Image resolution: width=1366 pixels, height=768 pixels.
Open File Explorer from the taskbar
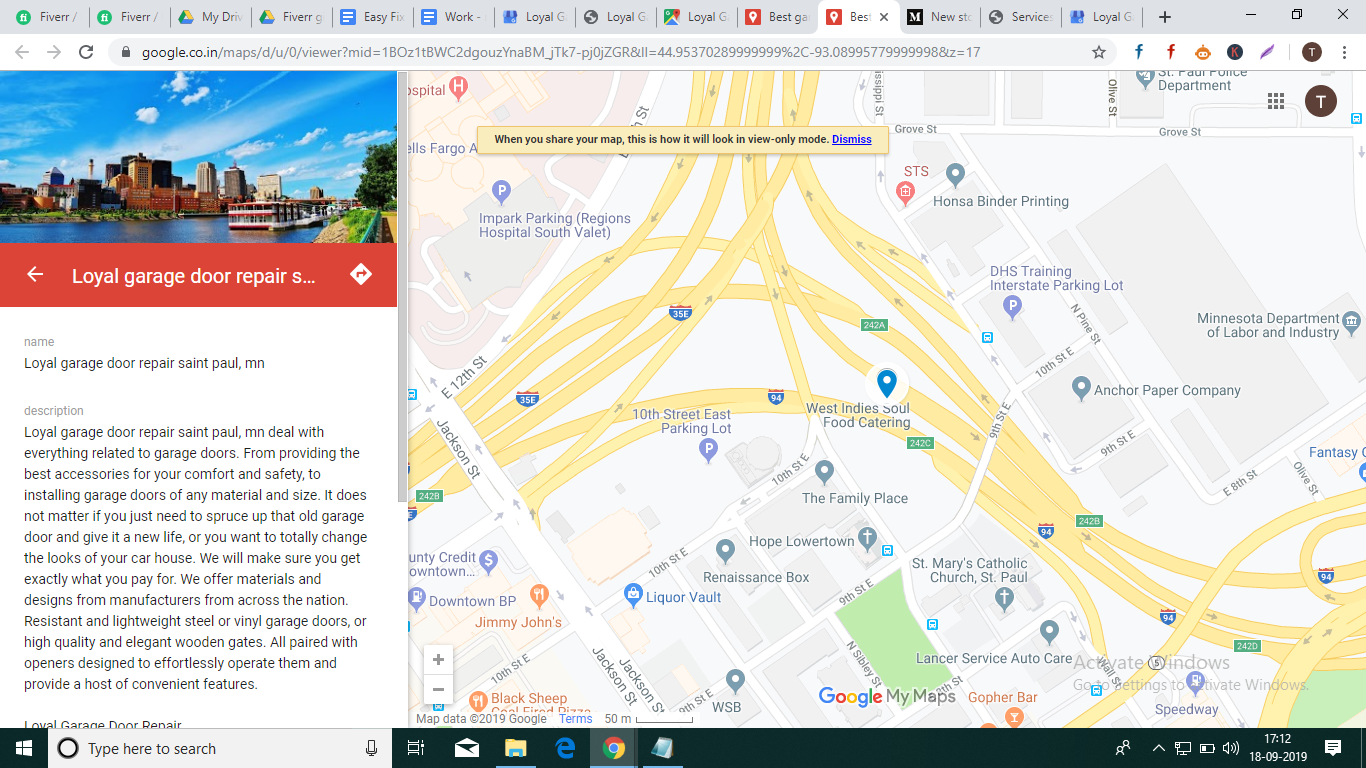click(515, 748)
